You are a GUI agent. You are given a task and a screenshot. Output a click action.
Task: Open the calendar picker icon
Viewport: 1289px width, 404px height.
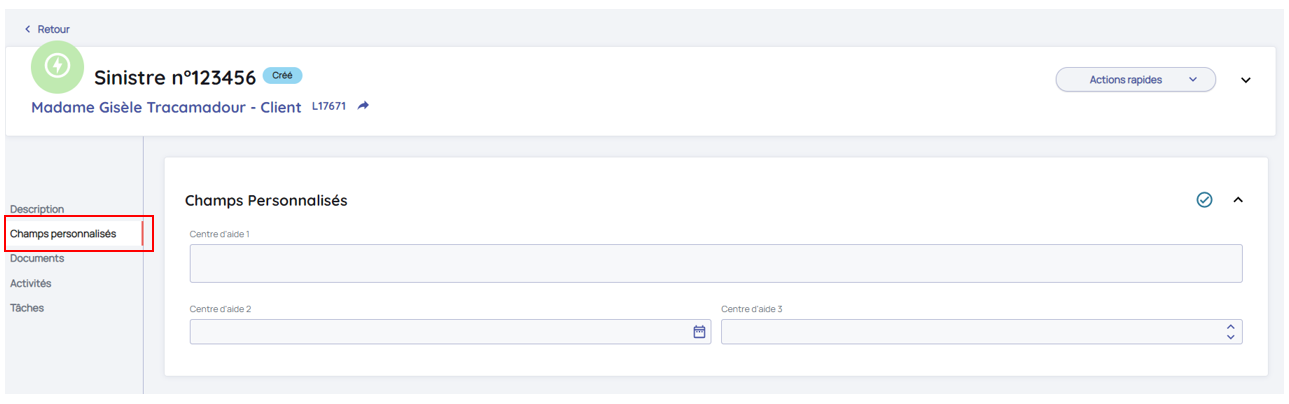[699, 332]
